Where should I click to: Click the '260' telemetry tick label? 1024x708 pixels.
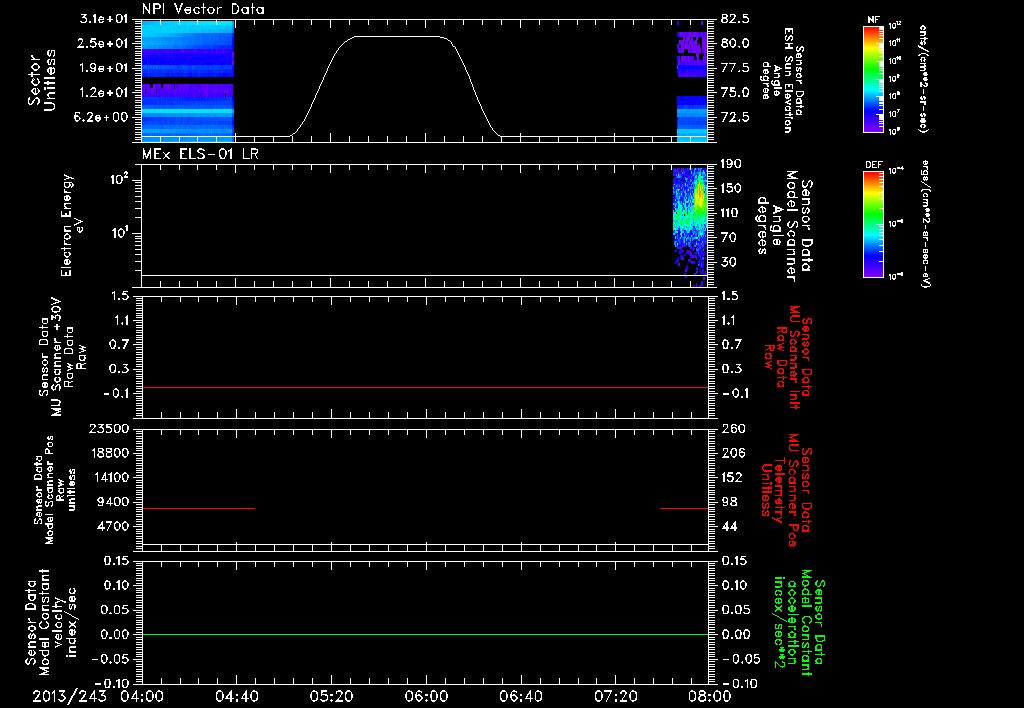[x=731, y=428]
